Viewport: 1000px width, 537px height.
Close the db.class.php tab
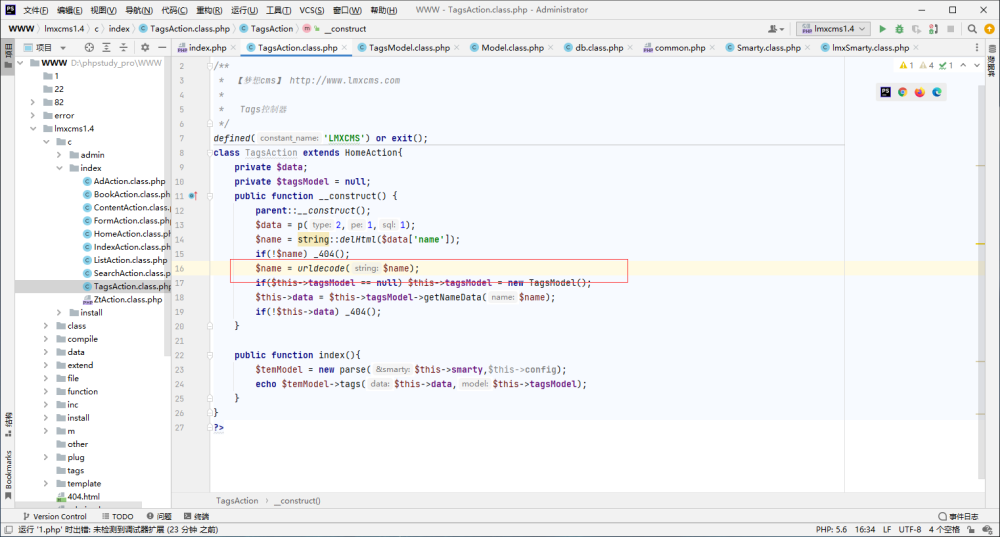[x=630, y=48]
